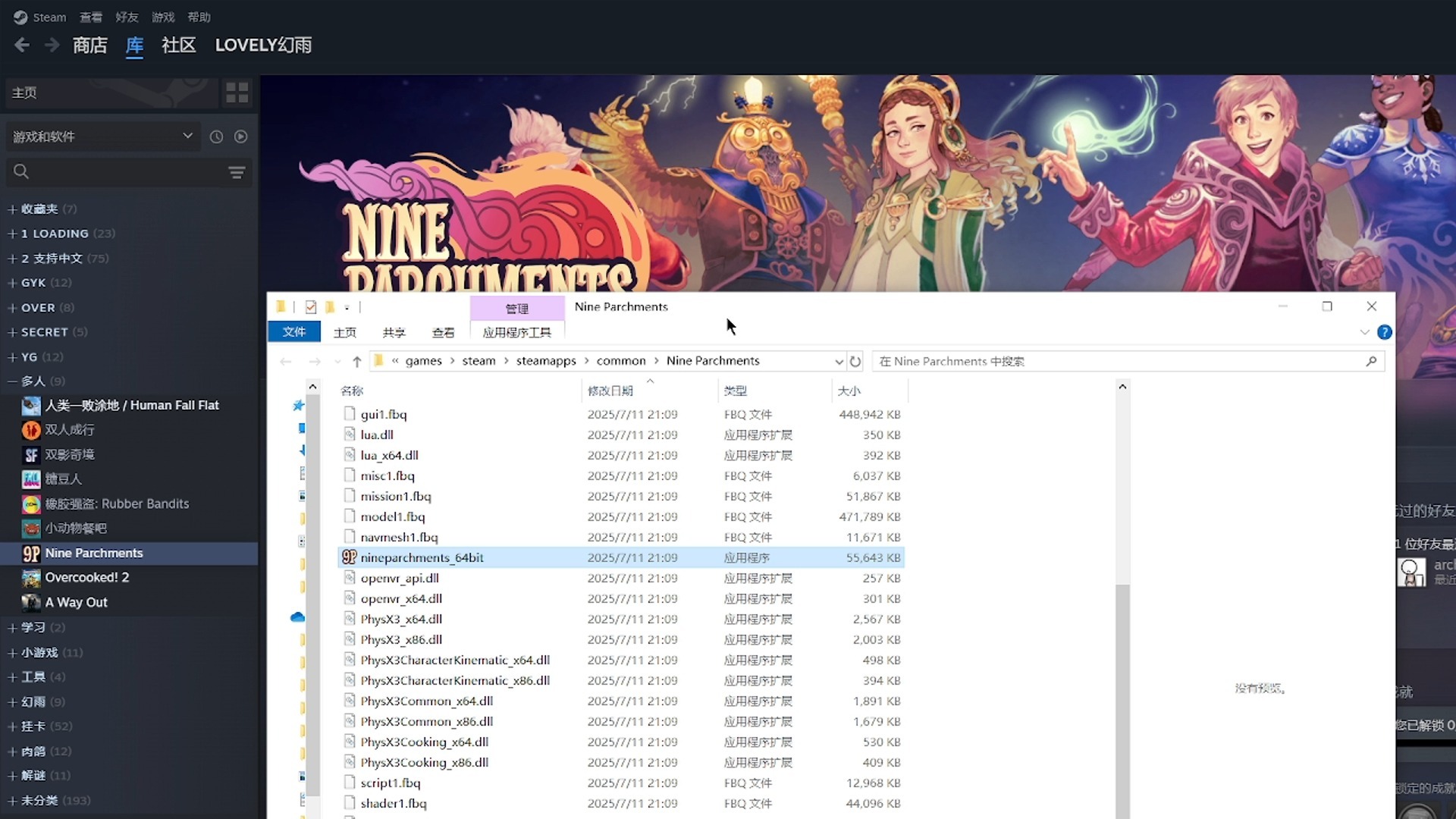Click the Explorer properties quick access icon

(x=310, y=307)
